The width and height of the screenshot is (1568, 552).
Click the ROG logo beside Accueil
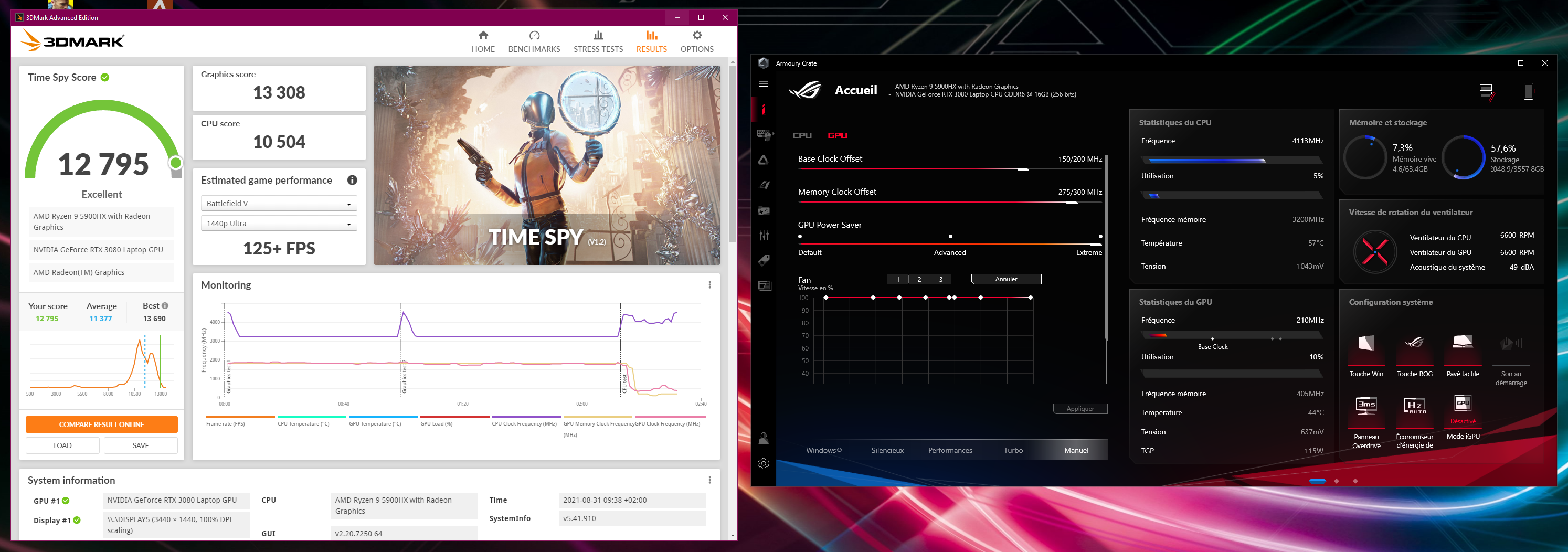[x=806, y=90]
